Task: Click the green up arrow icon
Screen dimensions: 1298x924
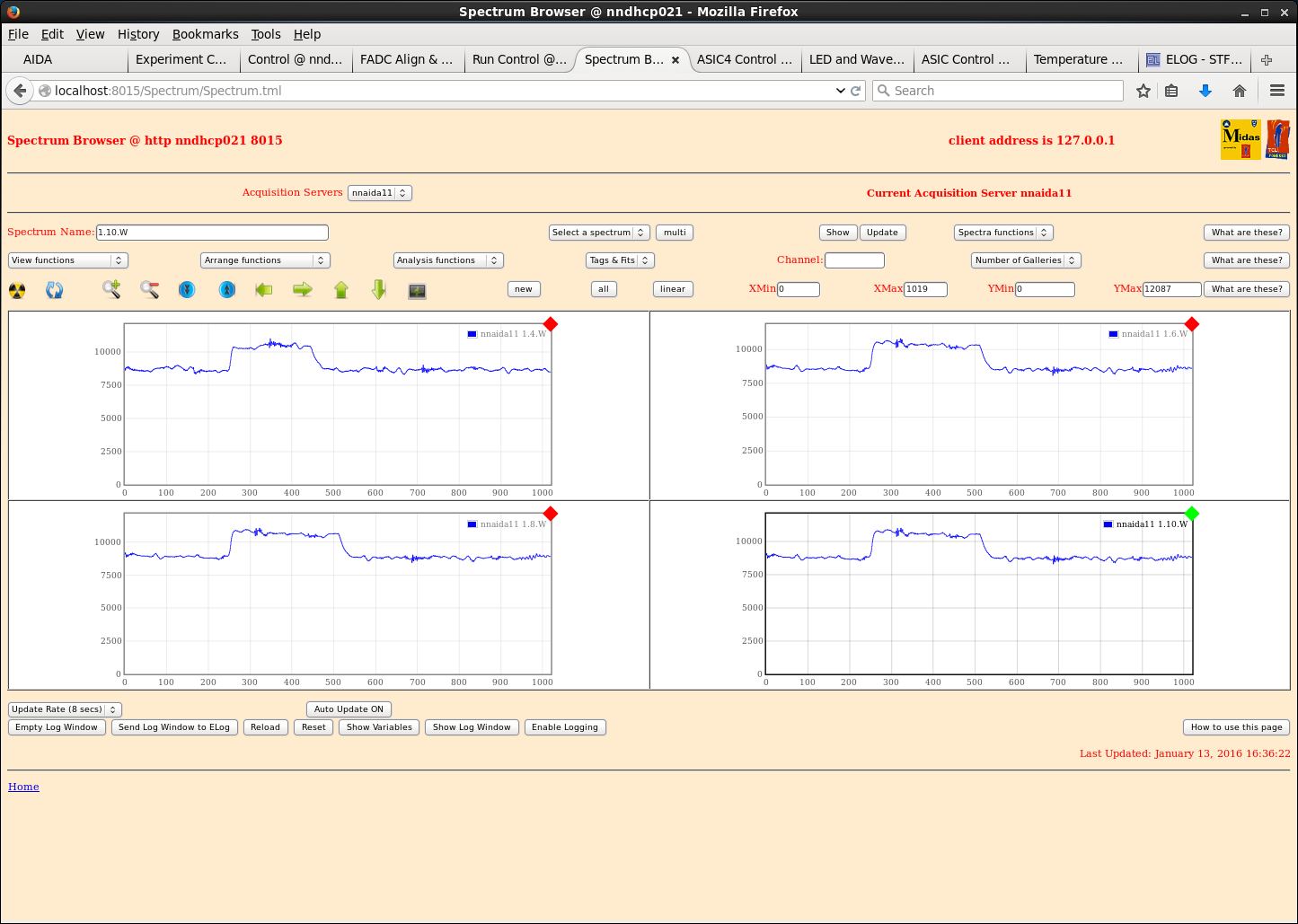Action: click(x=341, y=289)
